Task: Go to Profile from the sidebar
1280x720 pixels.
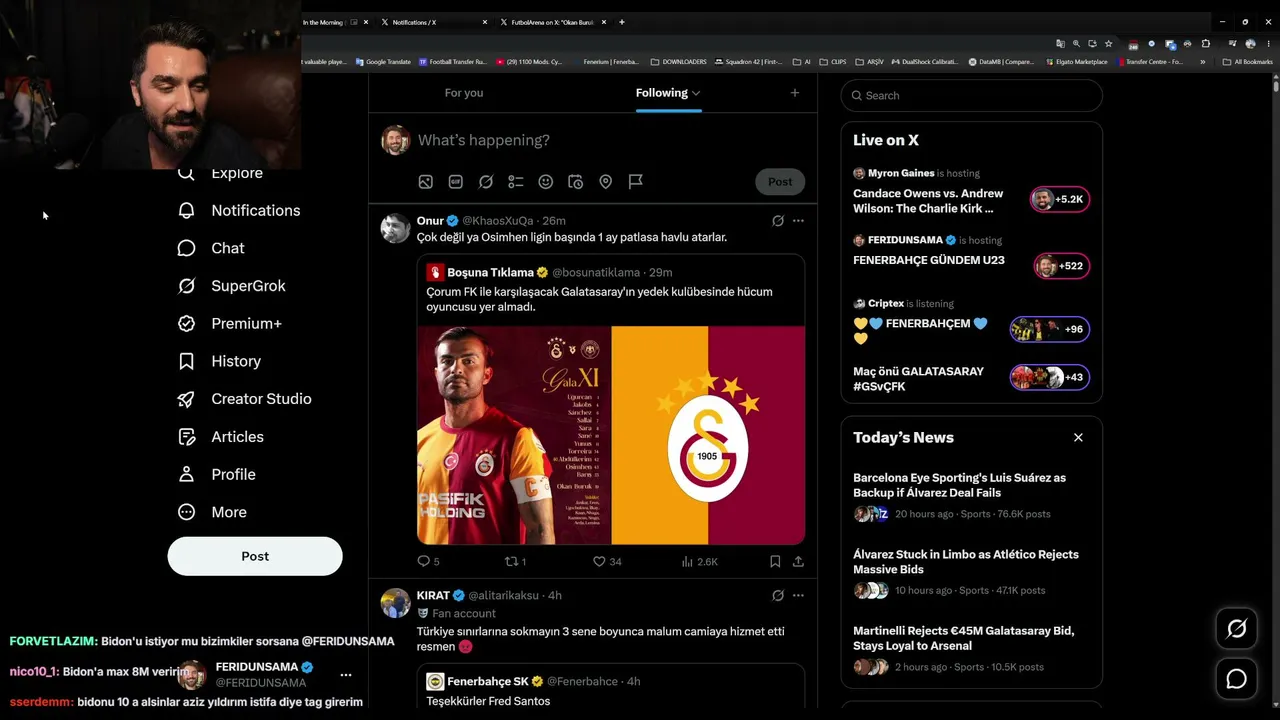Action: click(216, 474)
